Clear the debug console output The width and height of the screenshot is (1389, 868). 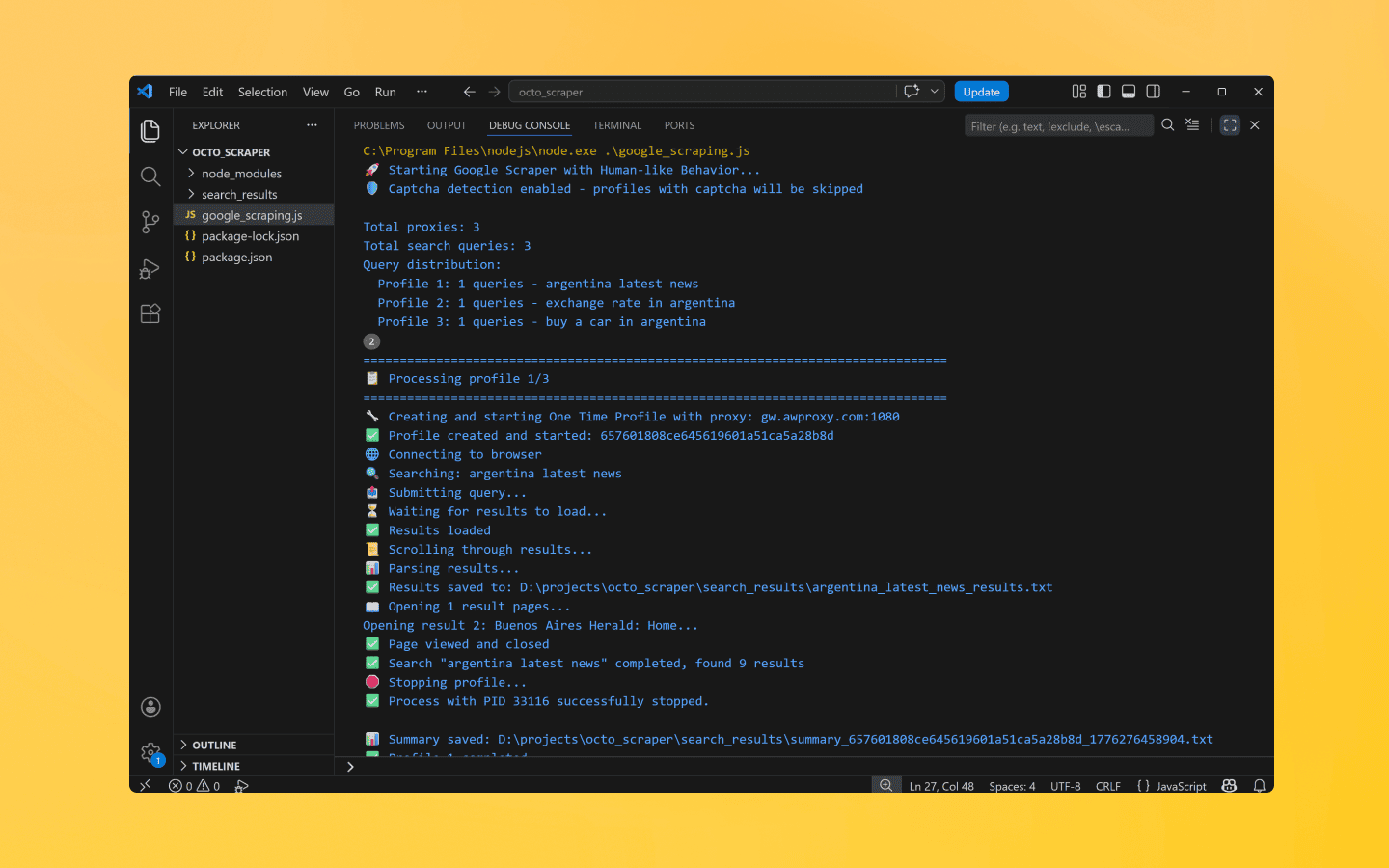tap(1193, 125)
